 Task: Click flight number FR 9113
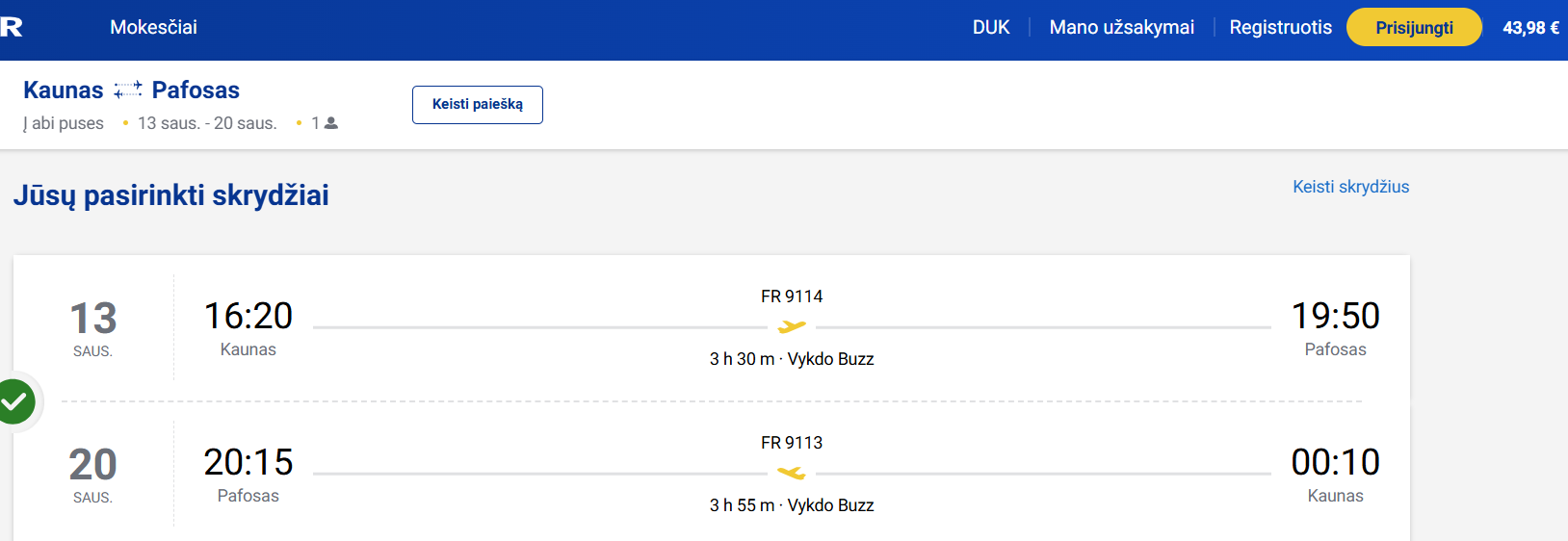tap(792, 443)
